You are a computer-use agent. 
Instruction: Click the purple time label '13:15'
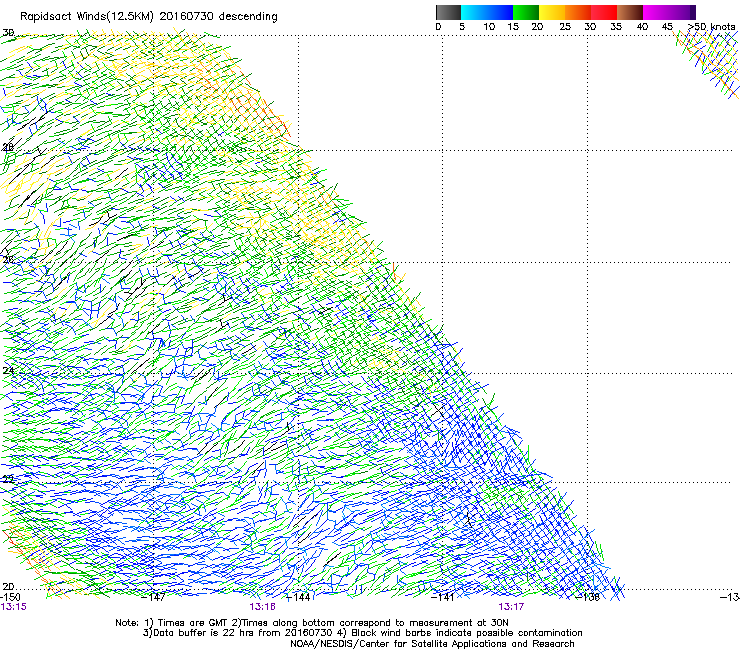point(14,607)
